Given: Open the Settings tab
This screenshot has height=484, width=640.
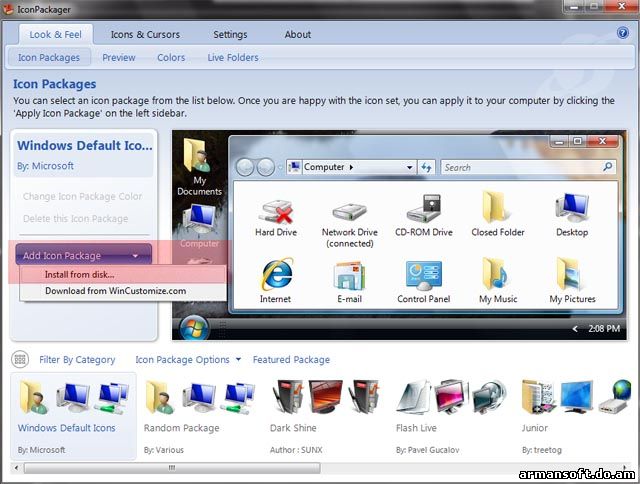Looking at the screenshot, I should click(230, 35).
